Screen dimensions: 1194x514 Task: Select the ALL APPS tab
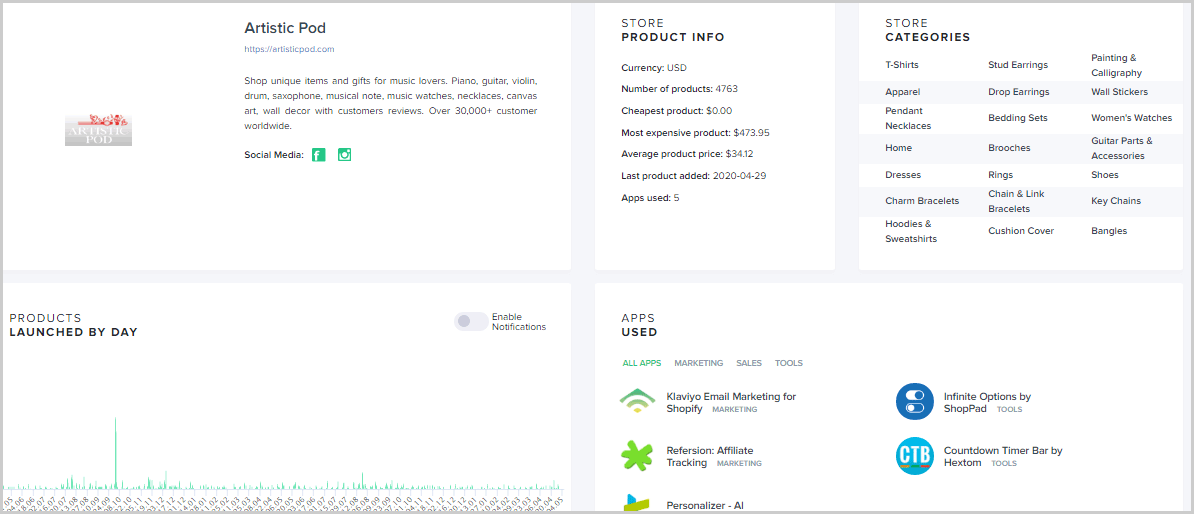click(642, 363)
